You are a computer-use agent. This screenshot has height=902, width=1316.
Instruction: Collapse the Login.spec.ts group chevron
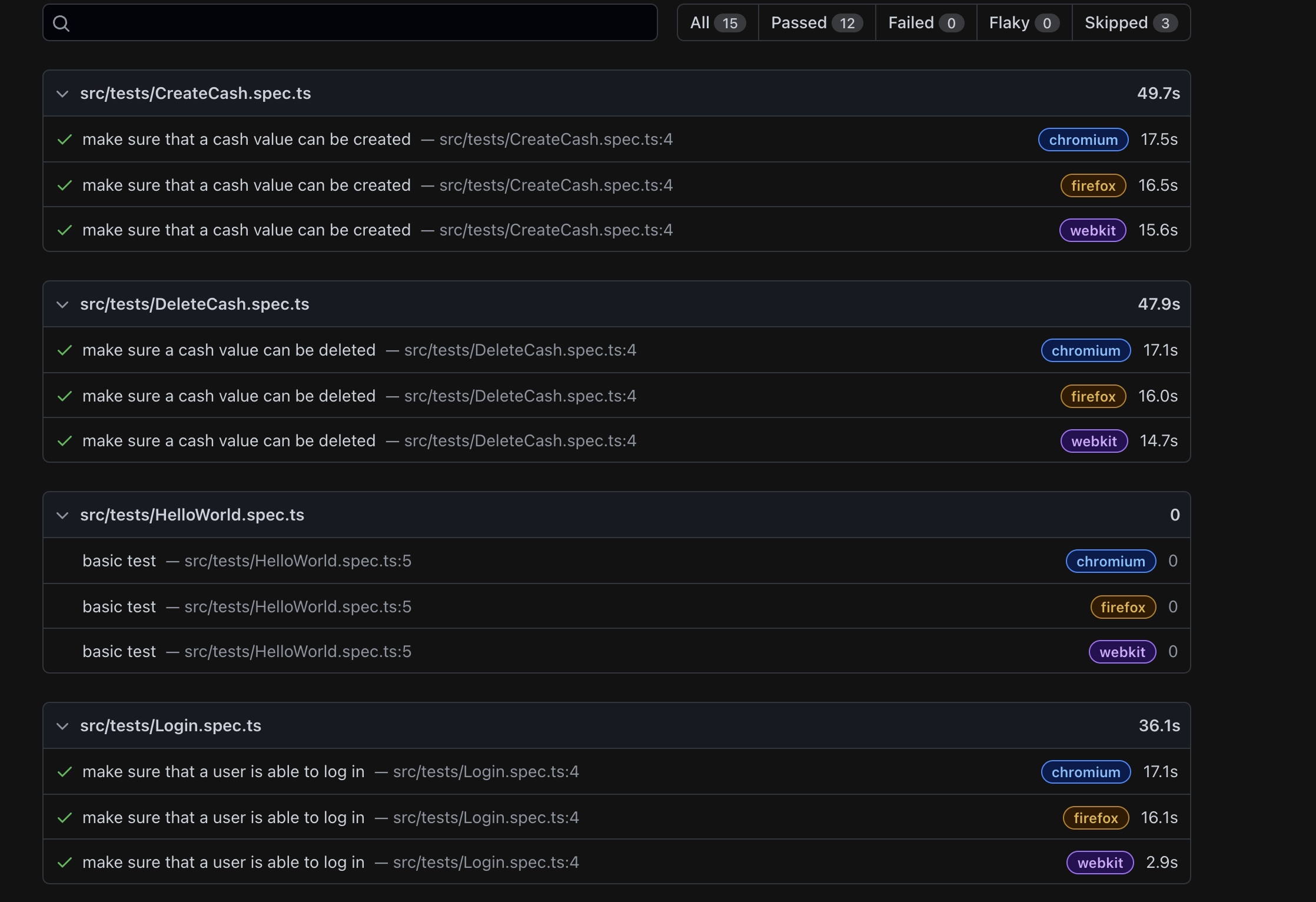tap(62, 726)
